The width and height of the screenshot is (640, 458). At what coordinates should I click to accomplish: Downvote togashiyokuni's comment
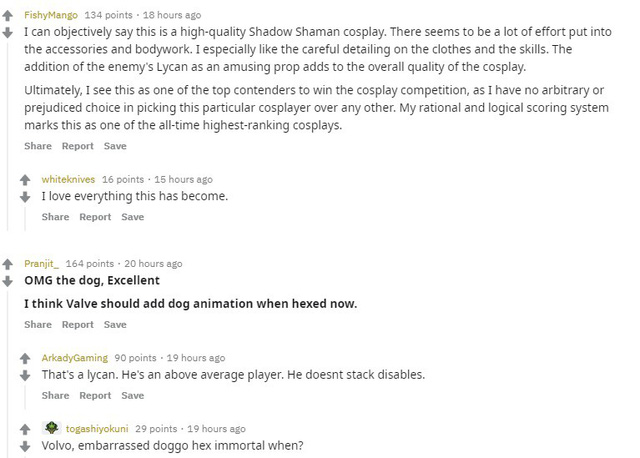[x=25, y=447]
